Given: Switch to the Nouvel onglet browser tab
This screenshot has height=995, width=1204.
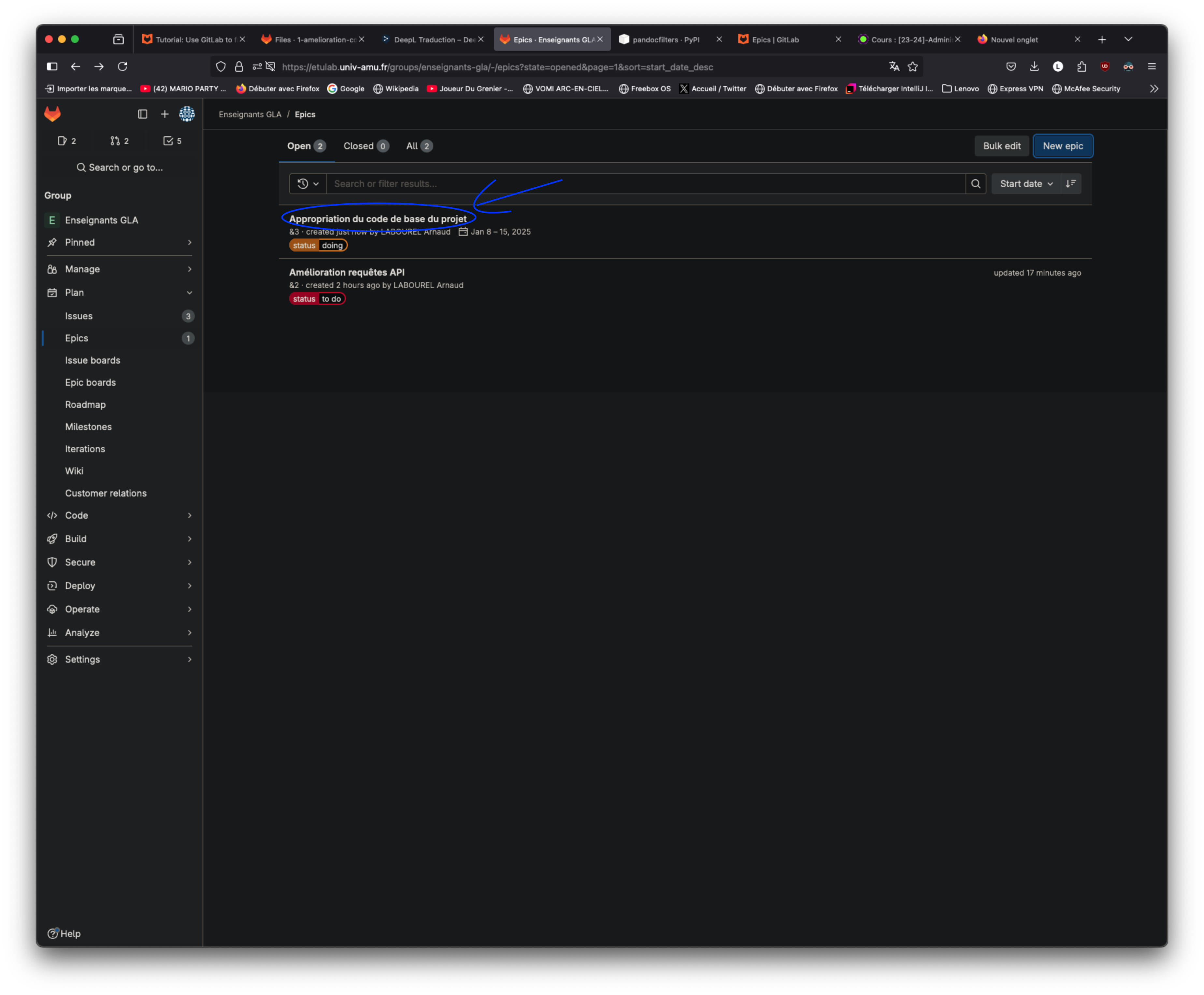Looking at the screenshot, I should point(1028,39).
